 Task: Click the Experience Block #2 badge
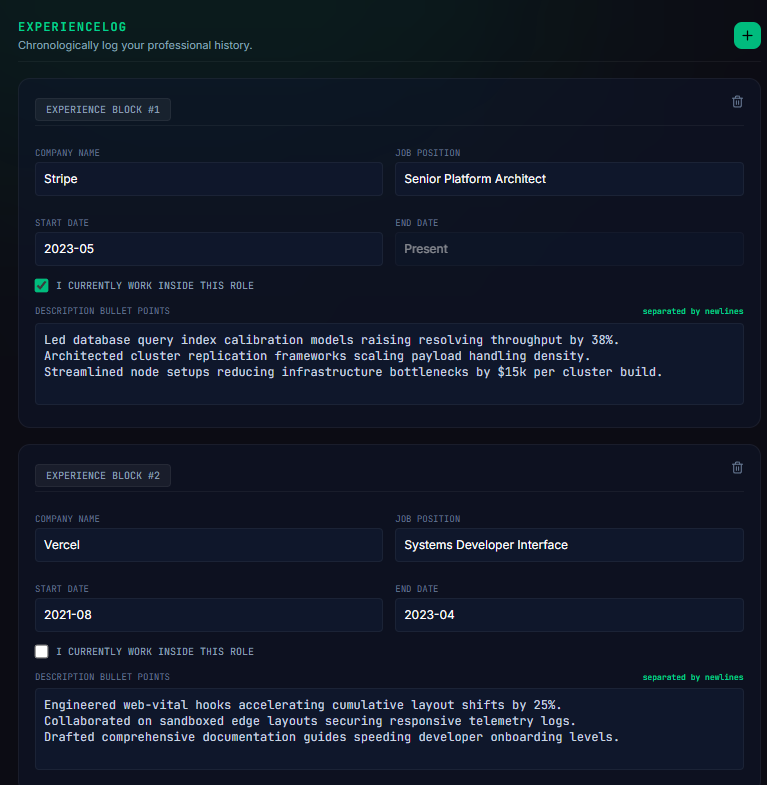[103, 476]
